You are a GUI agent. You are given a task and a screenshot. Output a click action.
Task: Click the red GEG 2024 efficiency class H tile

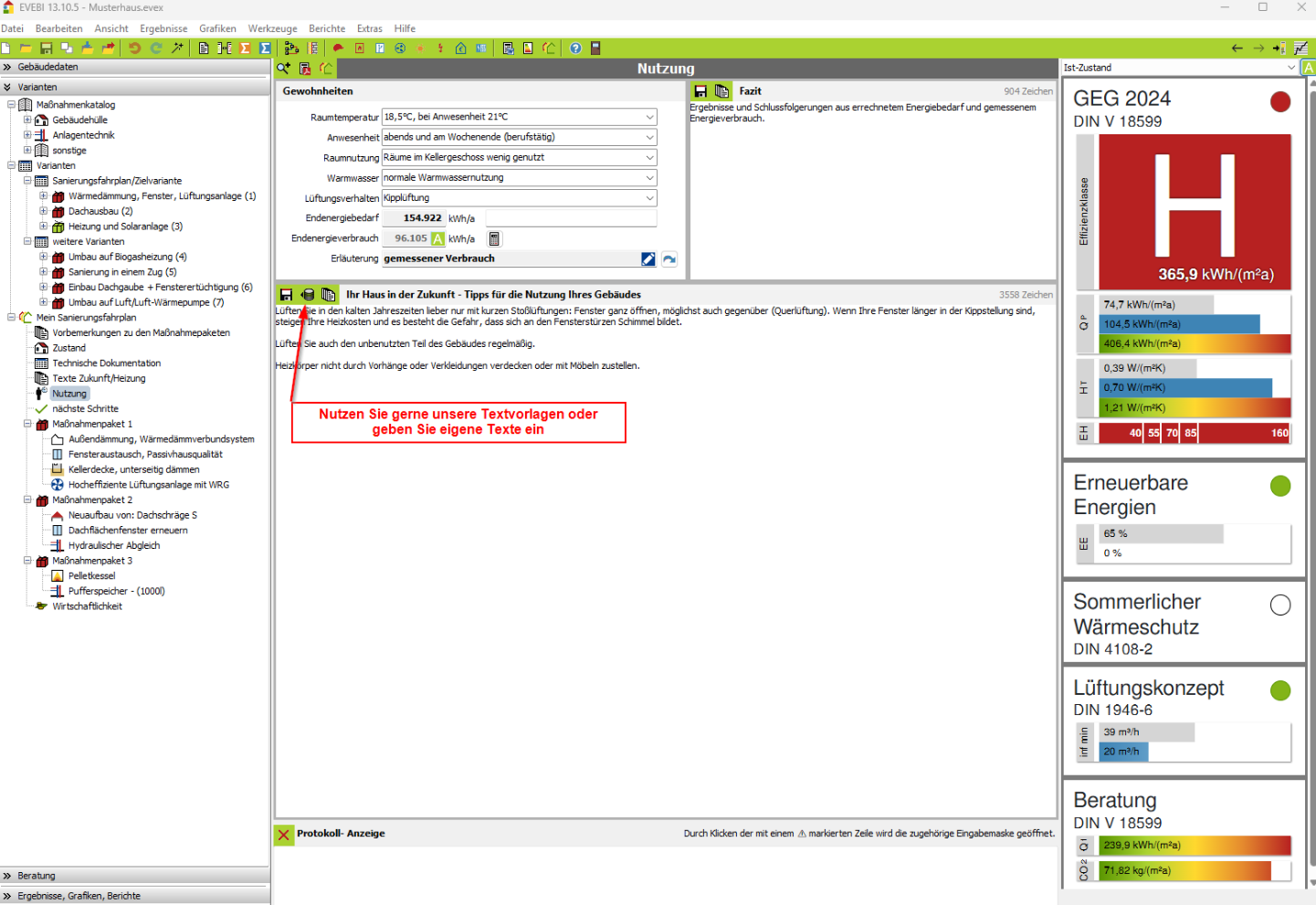[x=1195, y=212]
